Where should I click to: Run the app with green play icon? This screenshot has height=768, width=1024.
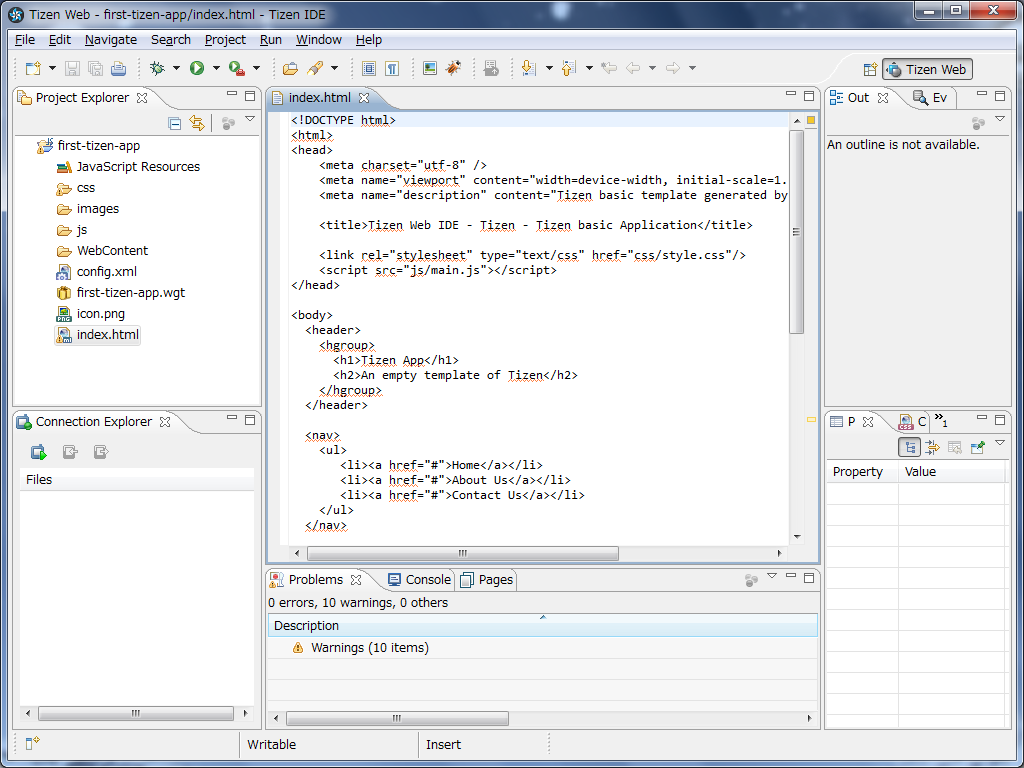[197, 68]
